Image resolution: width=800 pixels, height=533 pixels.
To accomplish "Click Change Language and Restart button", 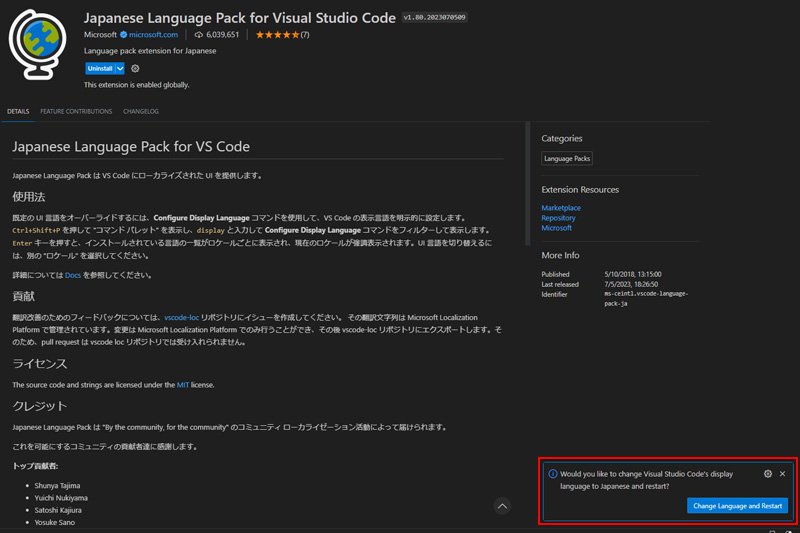I will point(737,506).
